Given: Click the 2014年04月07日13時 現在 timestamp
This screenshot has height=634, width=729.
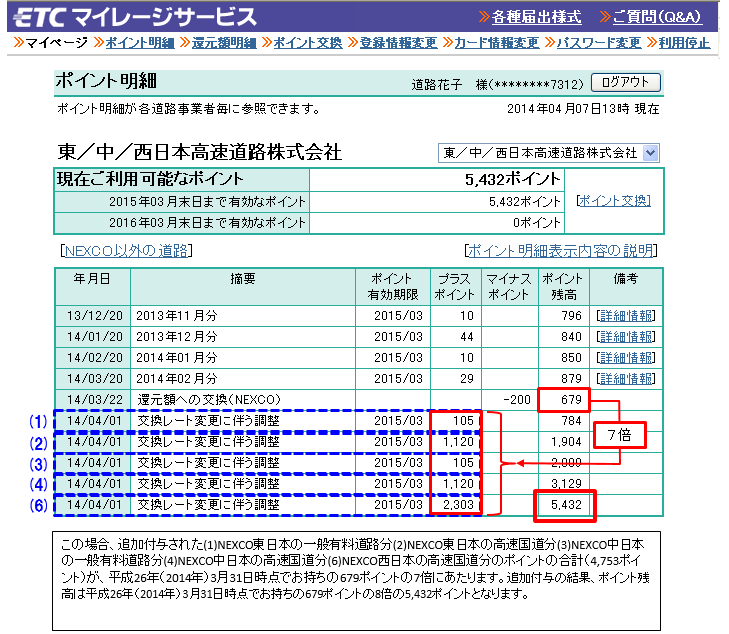Looking at the screenshot, I should (x=583, y=109).
